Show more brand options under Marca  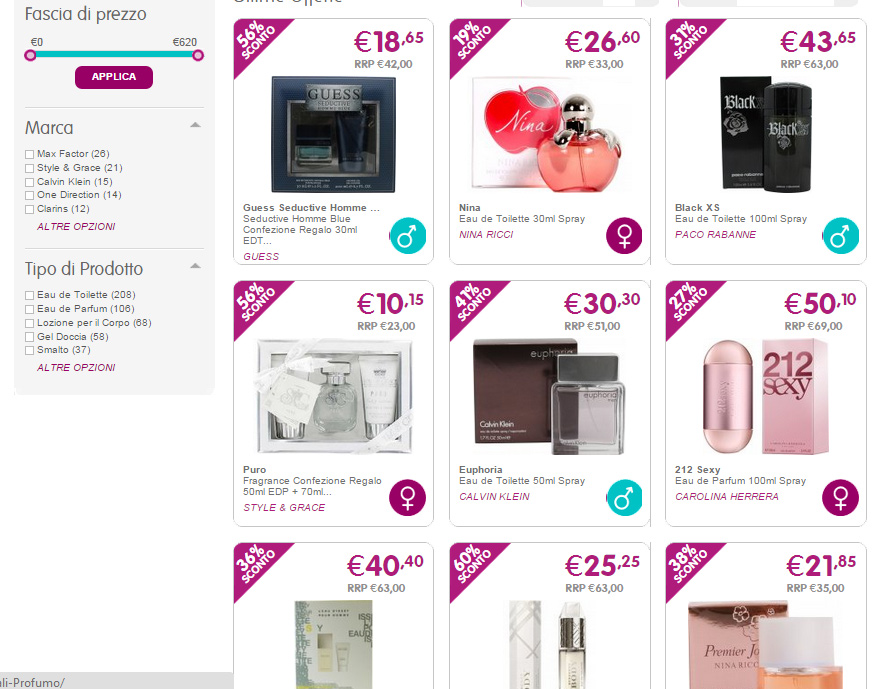76,227
